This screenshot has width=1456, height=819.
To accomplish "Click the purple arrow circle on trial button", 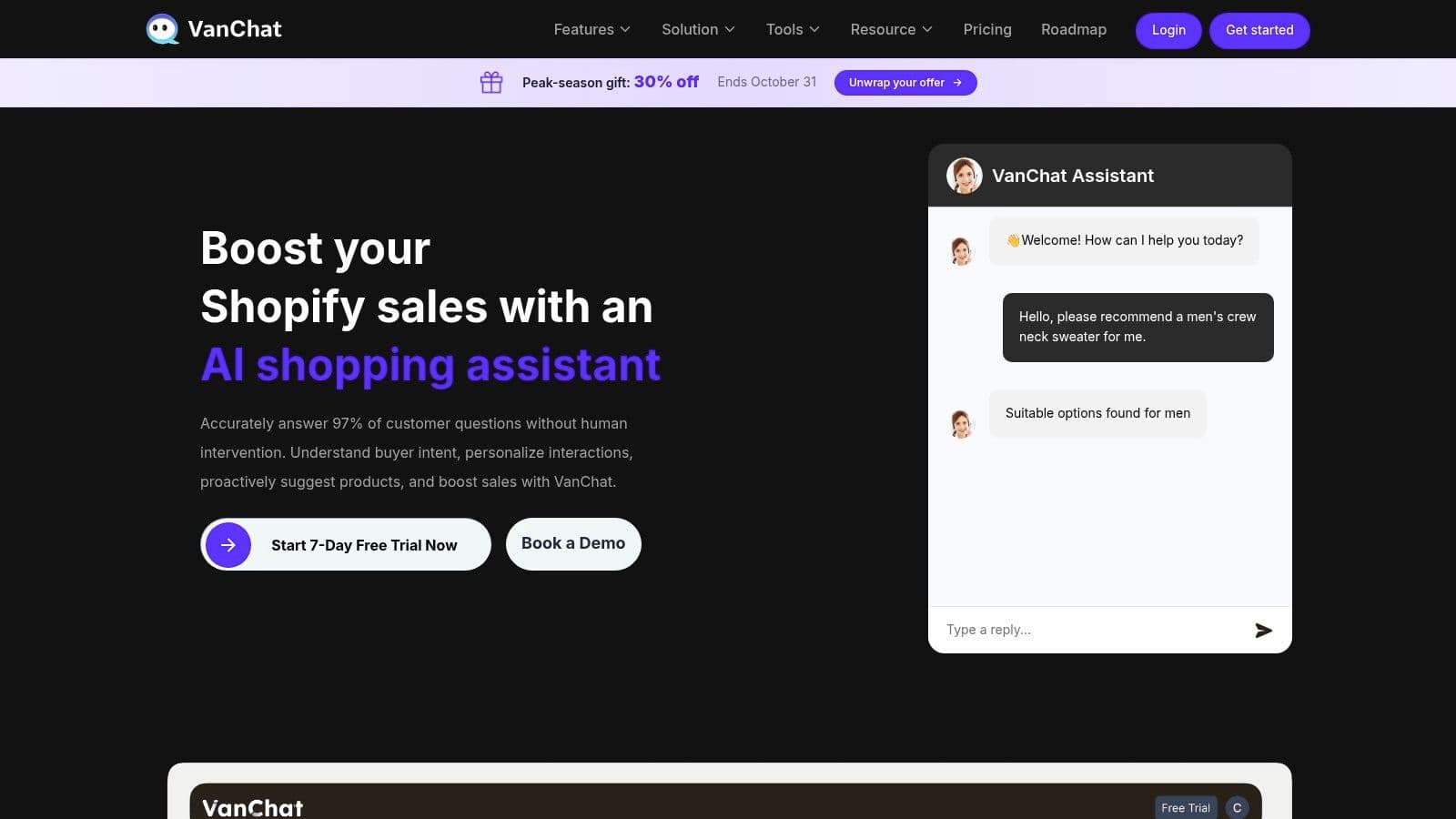I will 228,545.
